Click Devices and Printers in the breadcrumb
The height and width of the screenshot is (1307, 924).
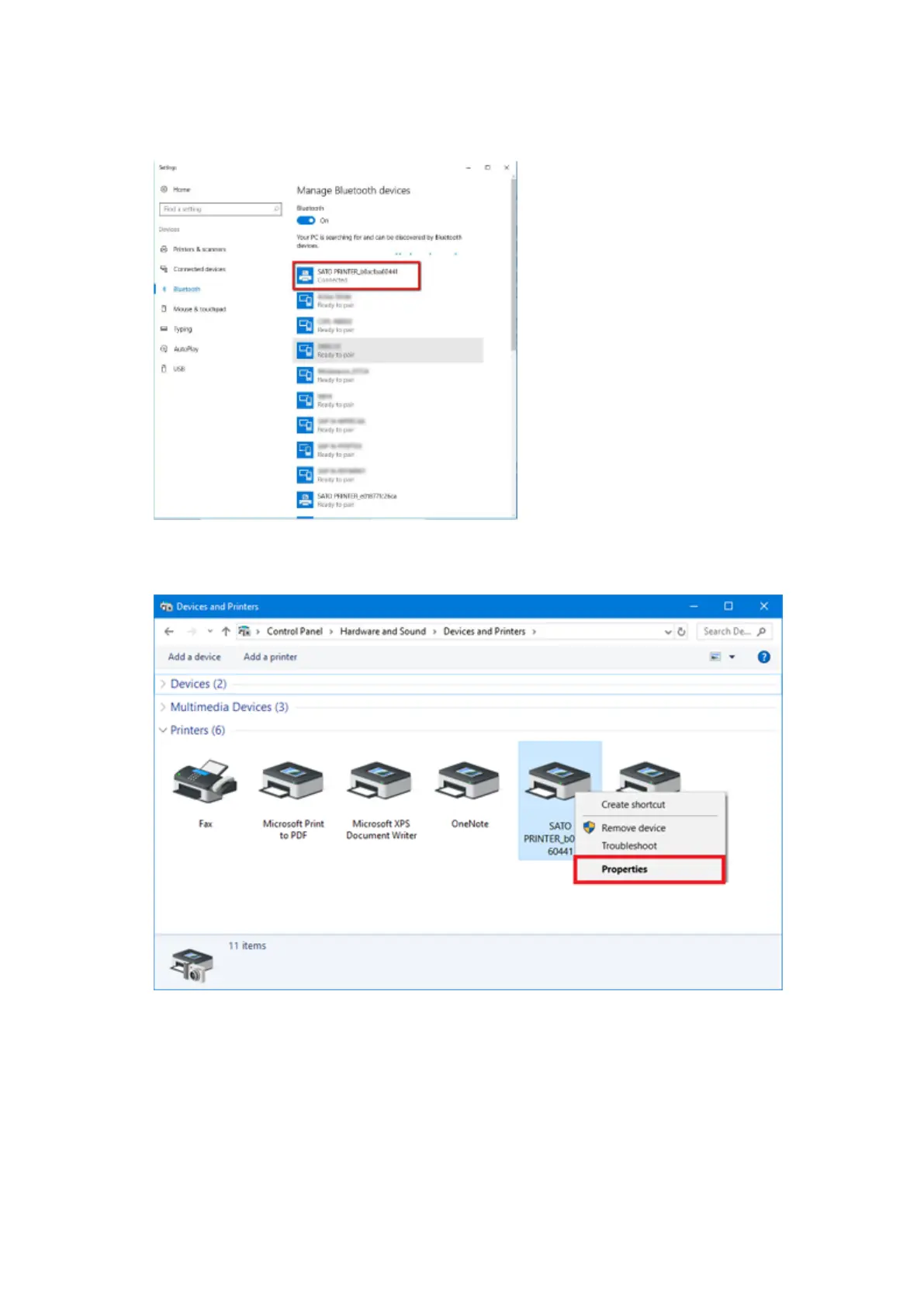point(484,632)
